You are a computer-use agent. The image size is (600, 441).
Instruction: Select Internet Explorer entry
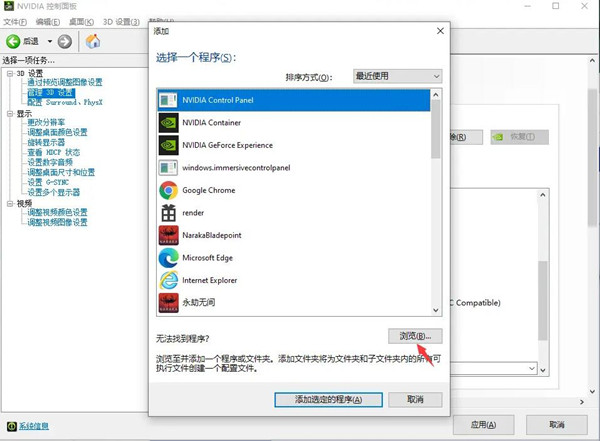[294, 280]
